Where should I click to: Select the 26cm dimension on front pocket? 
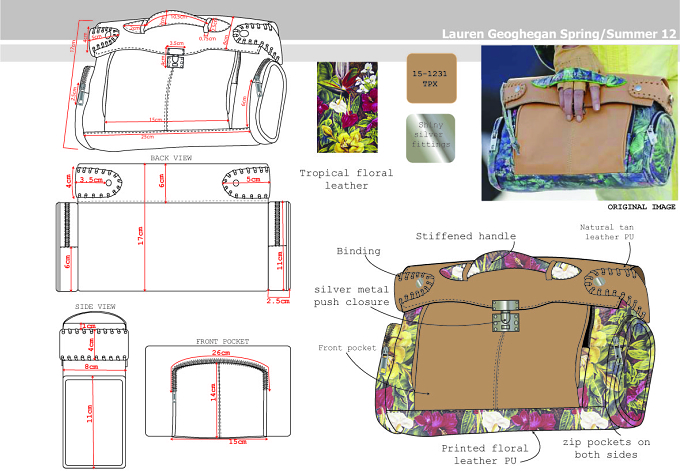(221, 353)
